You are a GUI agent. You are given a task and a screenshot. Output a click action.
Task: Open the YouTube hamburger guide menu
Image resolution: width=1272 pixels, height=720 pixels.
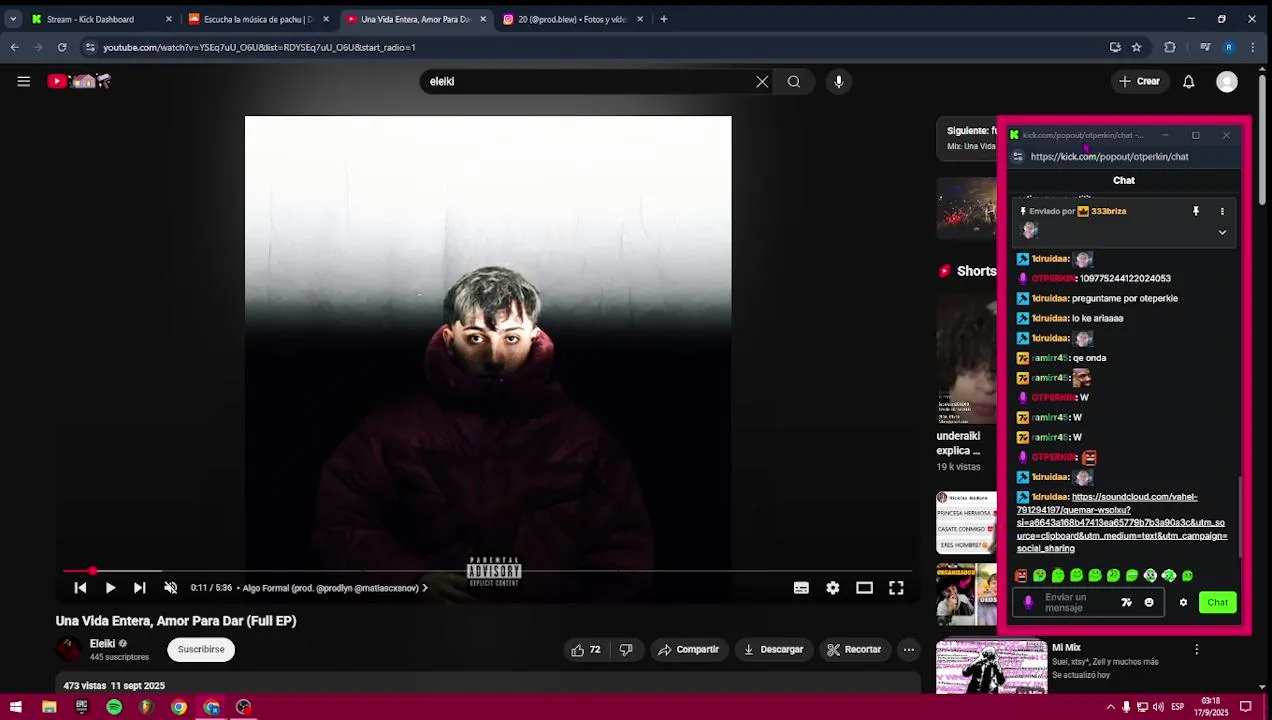click(x=23, y=82)
